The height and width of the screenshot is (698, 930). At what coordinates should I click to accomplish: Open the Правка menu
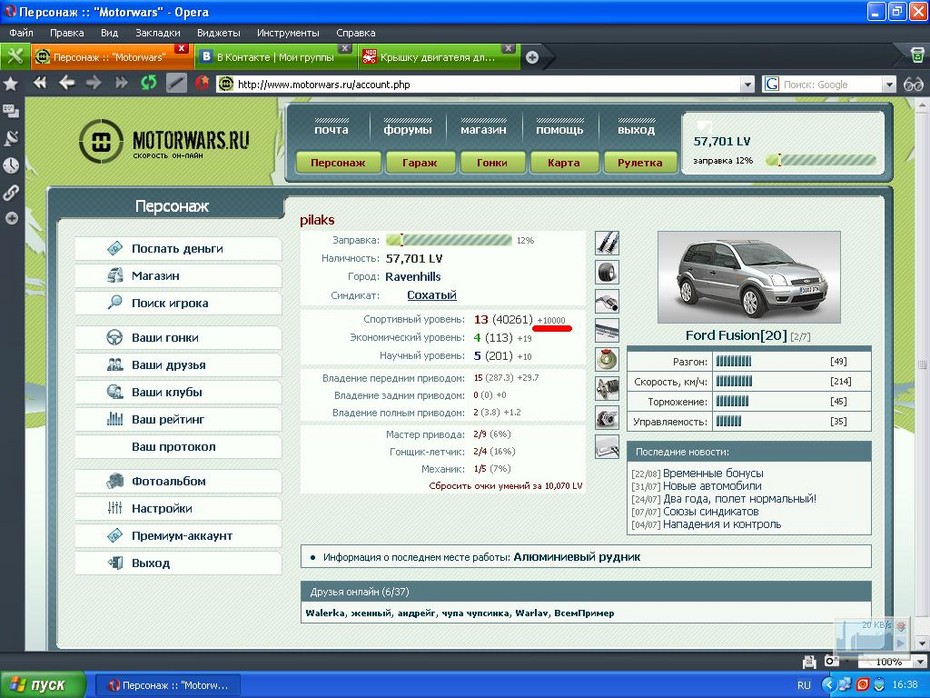coord(67,33)
